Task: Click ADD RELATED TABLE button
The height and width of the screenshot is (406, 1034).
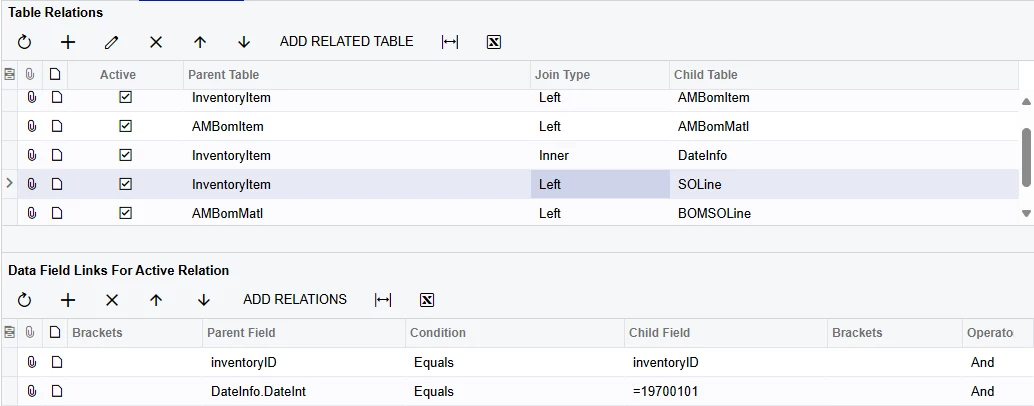Action: (x=346, y=42)
